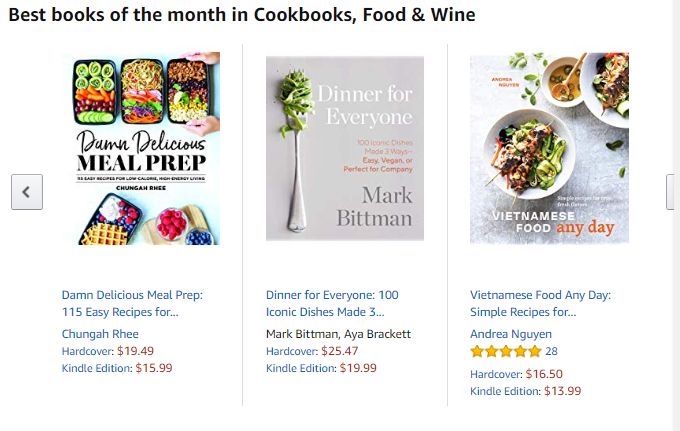Click the 'Mark Bittman, Aya Brackett' author text

tap(339, 334)
